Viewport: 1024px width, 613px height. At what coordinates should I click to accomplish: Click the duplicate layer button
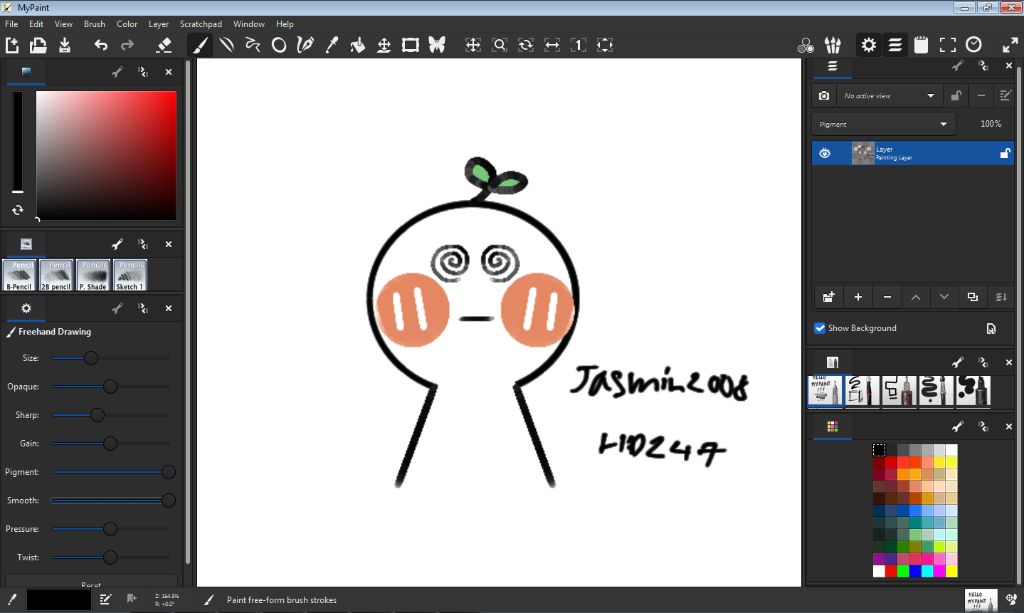(972, 297)
